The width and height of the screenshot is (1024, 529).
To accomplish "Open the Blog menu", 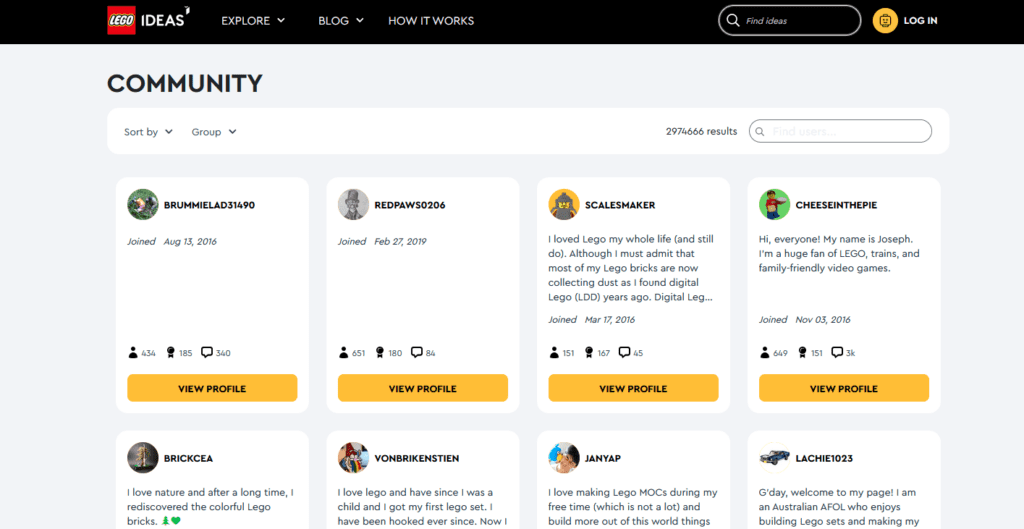I will point(341,20).
